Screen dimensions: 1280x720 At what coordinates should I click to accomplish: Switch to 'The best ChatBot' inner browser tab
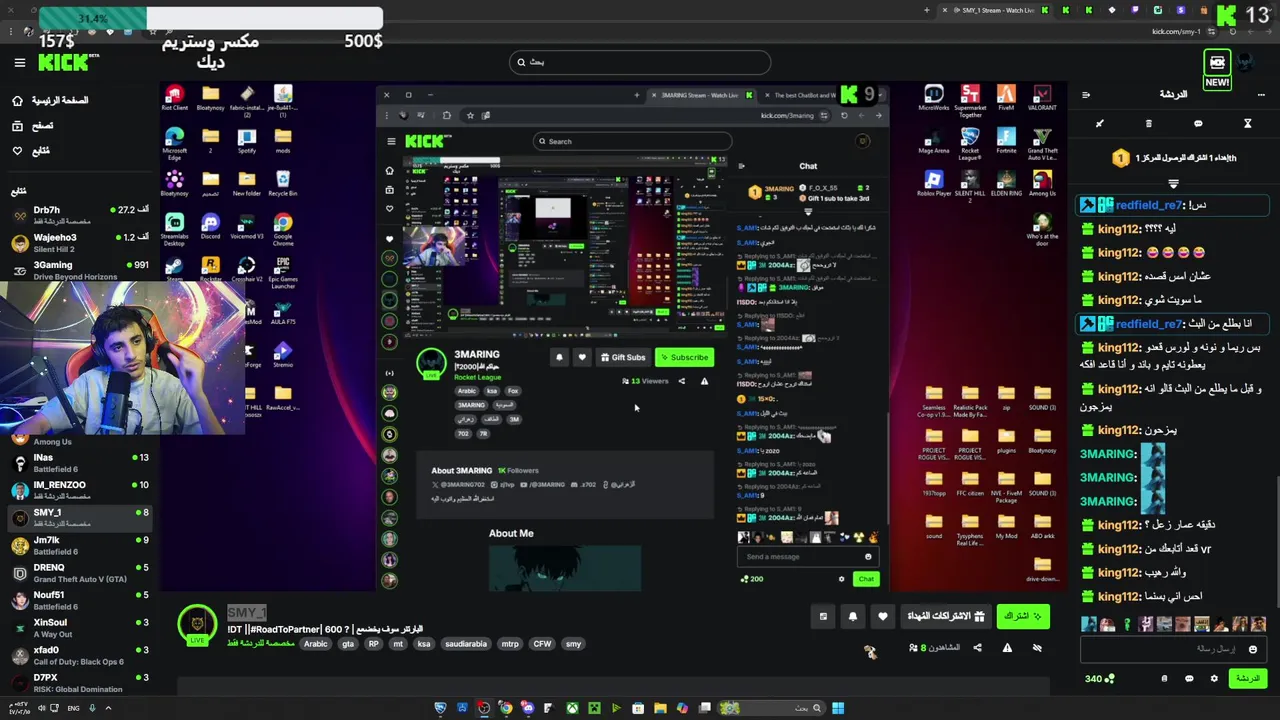(x=800, y=95)
